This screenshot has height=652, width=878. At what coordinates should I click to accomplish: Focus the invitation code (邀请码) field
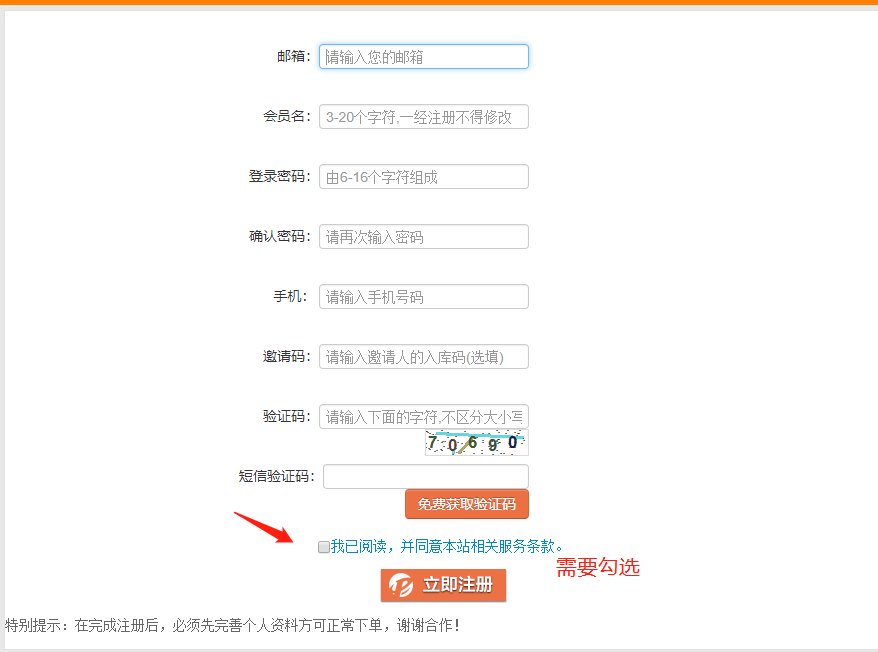click(424, 356)
